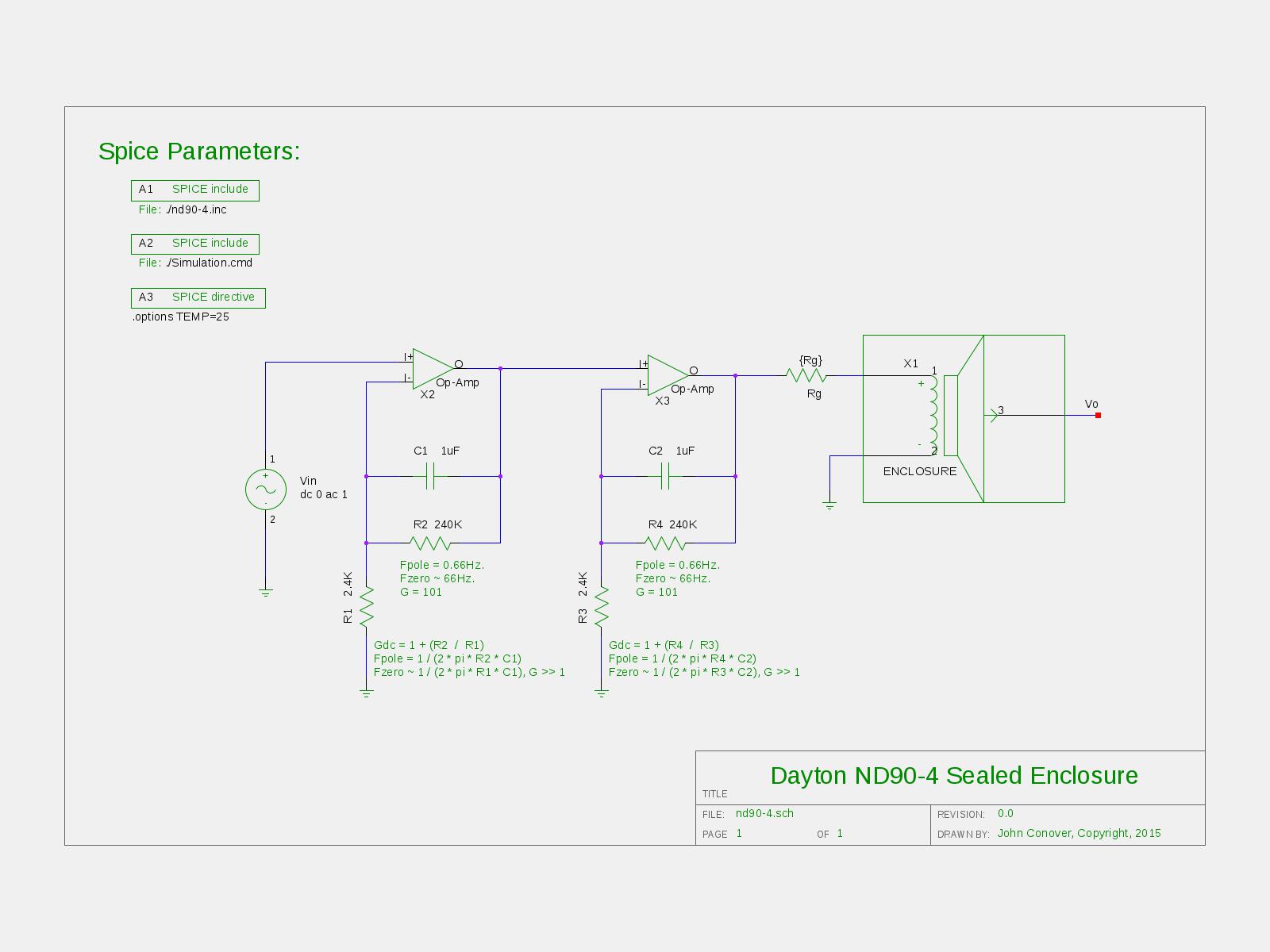The width and height of the screenshot is (1270, 952).
Task: Select the X2 op-amp triangle symbol
Action: tap(433, 368)
